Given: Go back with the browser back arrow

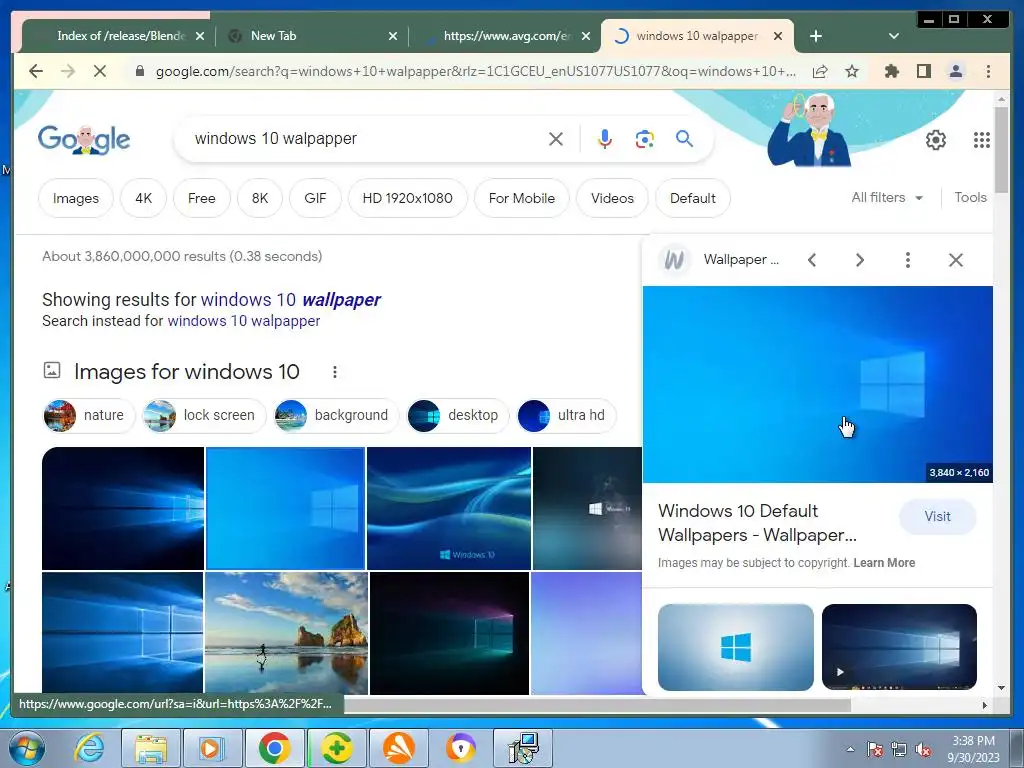Looking at the screenshot, I should point(36,71).
